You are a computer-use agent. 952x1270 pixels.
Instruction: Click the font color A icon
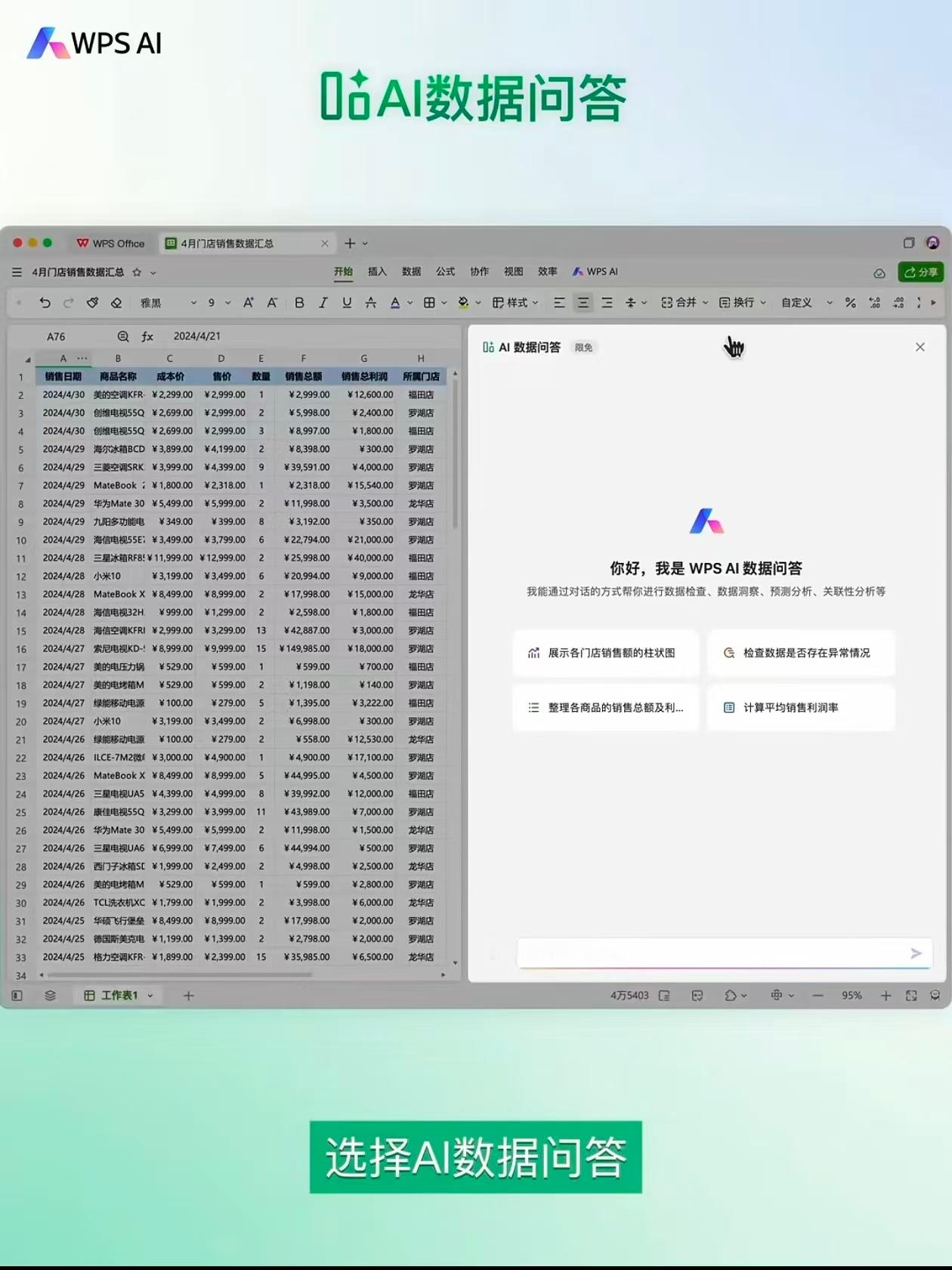394,303
